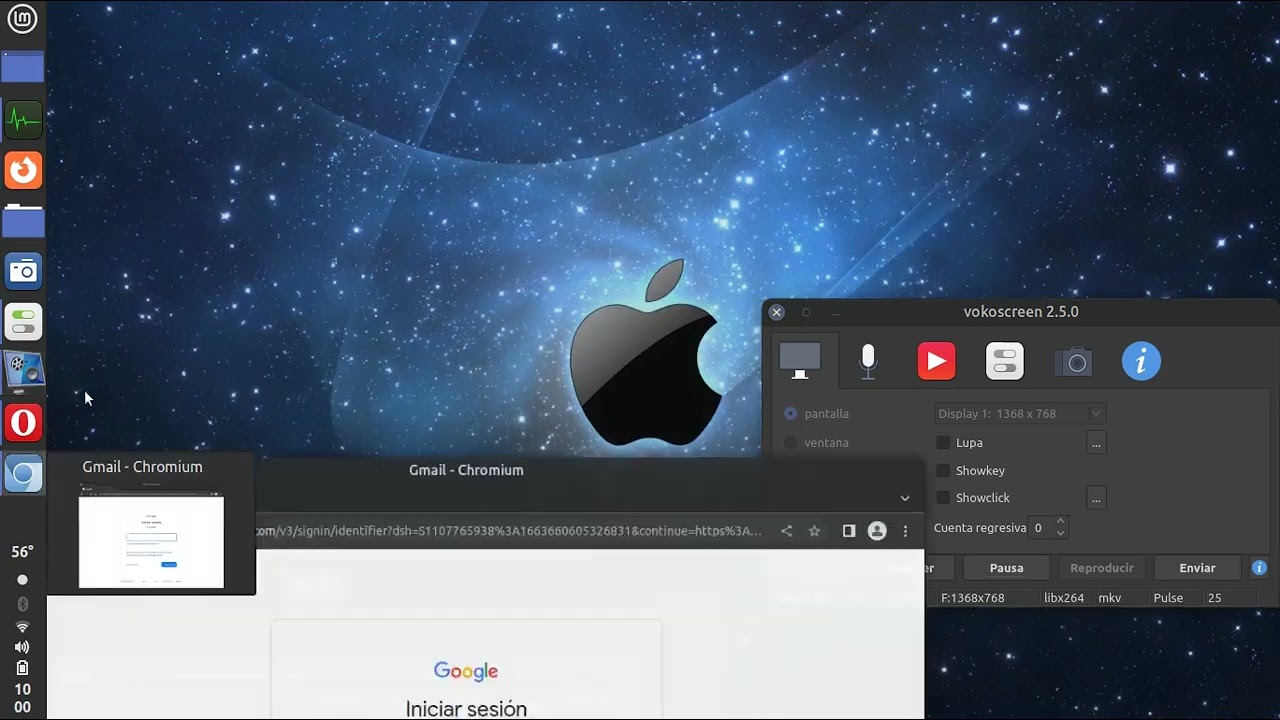This screenshot has height=720, width=1280.
Task: Launch the screenshot camera app in panel
Action: tap(23, 271)
